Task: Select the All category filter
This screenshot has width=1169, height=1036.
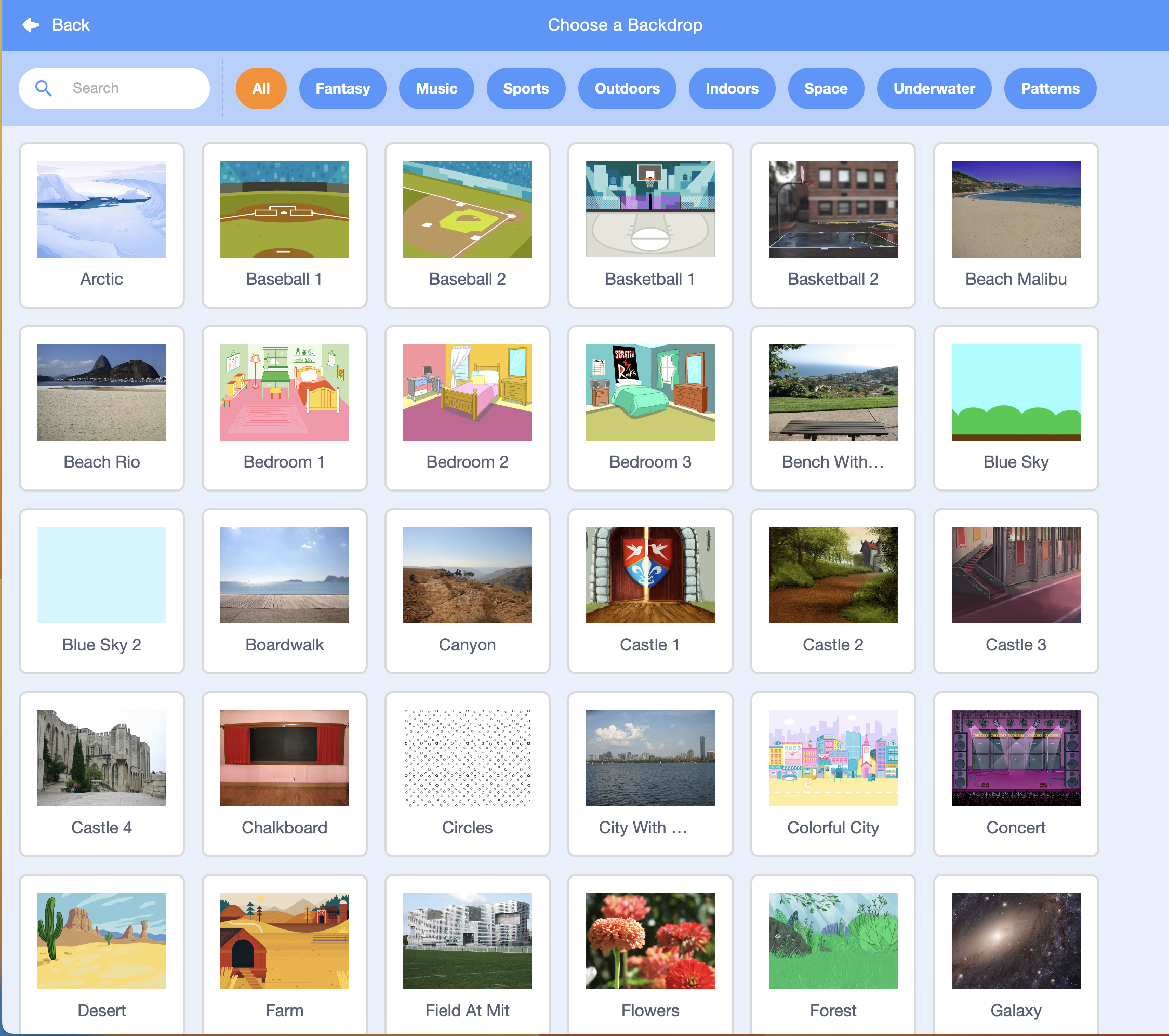Action: 261,88
